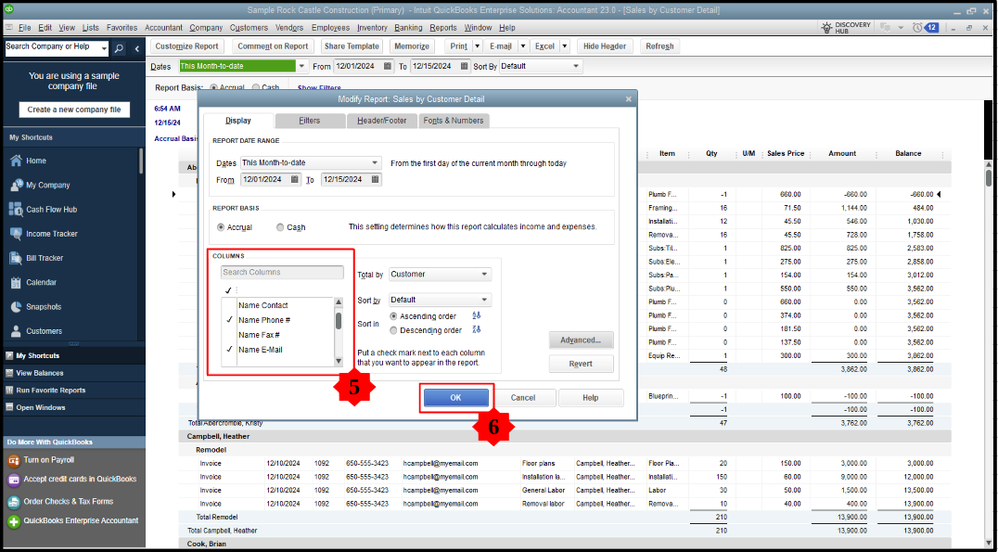
Task: Open calendar picker for dialog From date
Action: [x=295, y=180]
